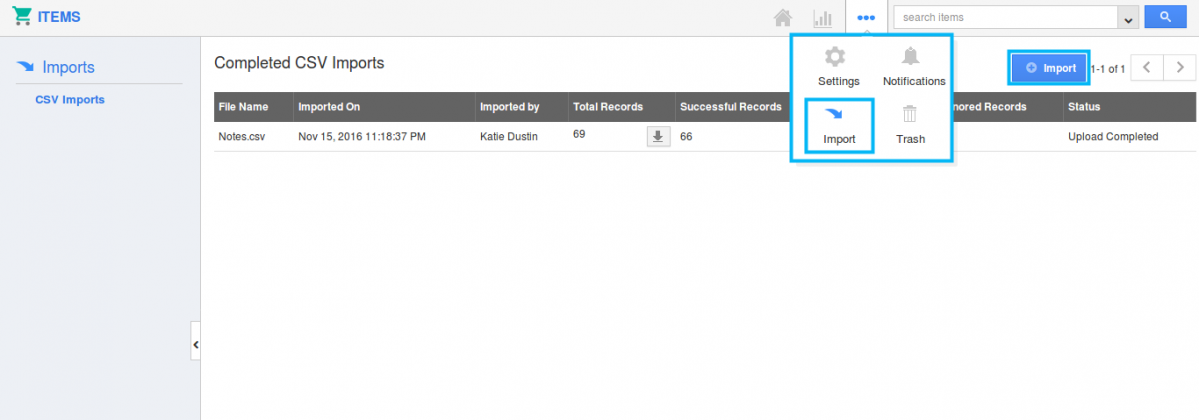Screen dimensions: 1199x420
Task: Sort by the File Name column header
Action: tap(243, 107)
